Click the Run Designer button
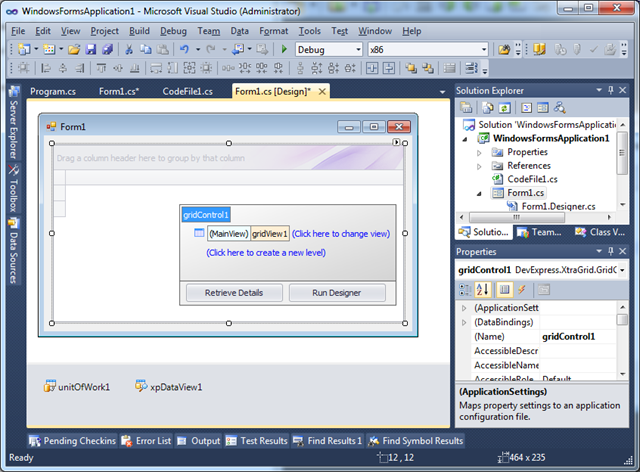This screenshot has width=640, height=472. pos(337,293)
